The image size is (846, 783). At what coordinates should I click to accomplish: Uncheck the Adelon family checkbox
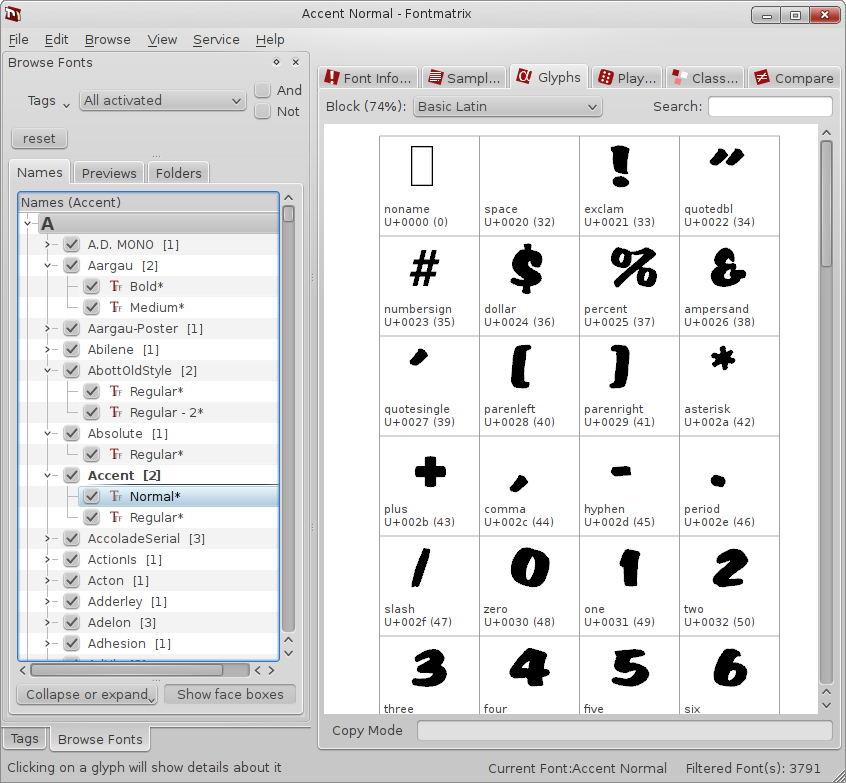(x=72, y=622)
